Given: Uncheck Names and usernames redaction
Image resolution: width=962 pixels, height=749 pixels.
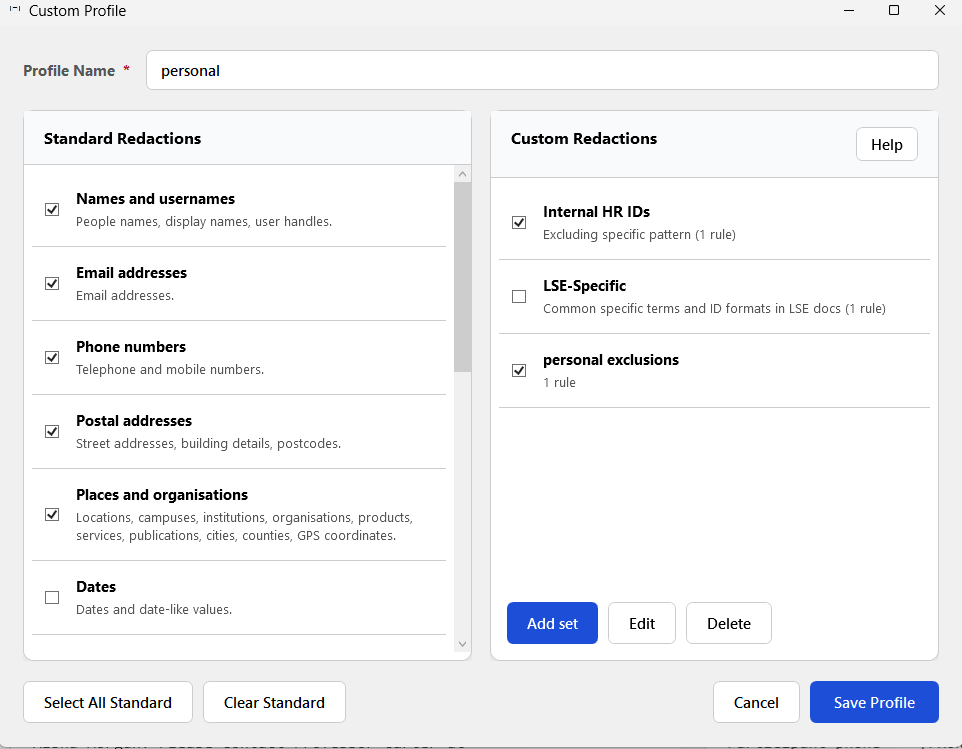Looking at the screenshot, I should 52,209.
